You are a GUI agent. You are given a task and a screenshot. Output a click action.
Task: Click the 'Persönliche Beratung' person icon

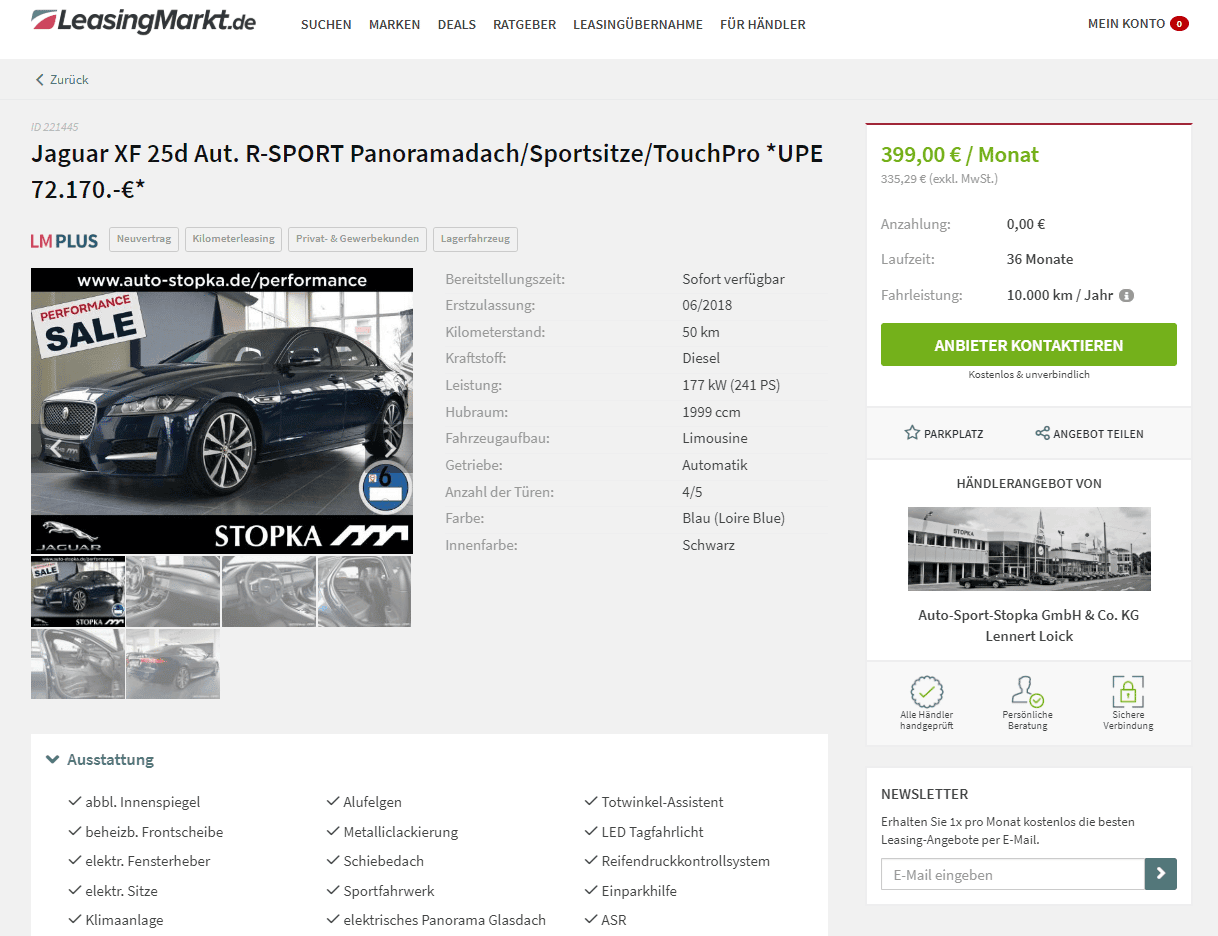coord(1027,692)
